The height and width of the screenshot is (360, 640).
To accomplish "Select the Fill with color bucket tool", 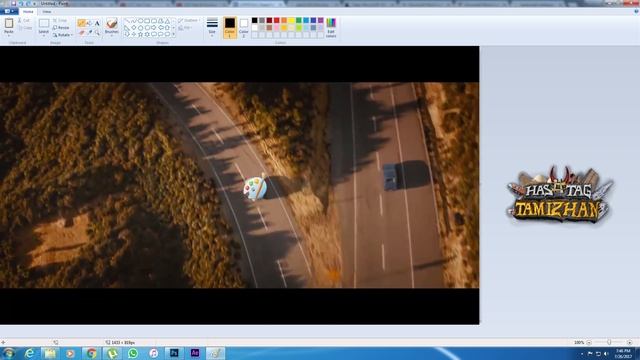I will tap(89, 23).
